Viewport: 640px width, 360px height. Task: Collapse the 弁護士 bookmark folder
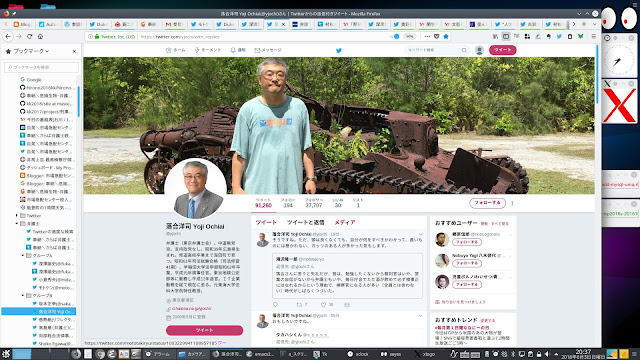point(17,224)
